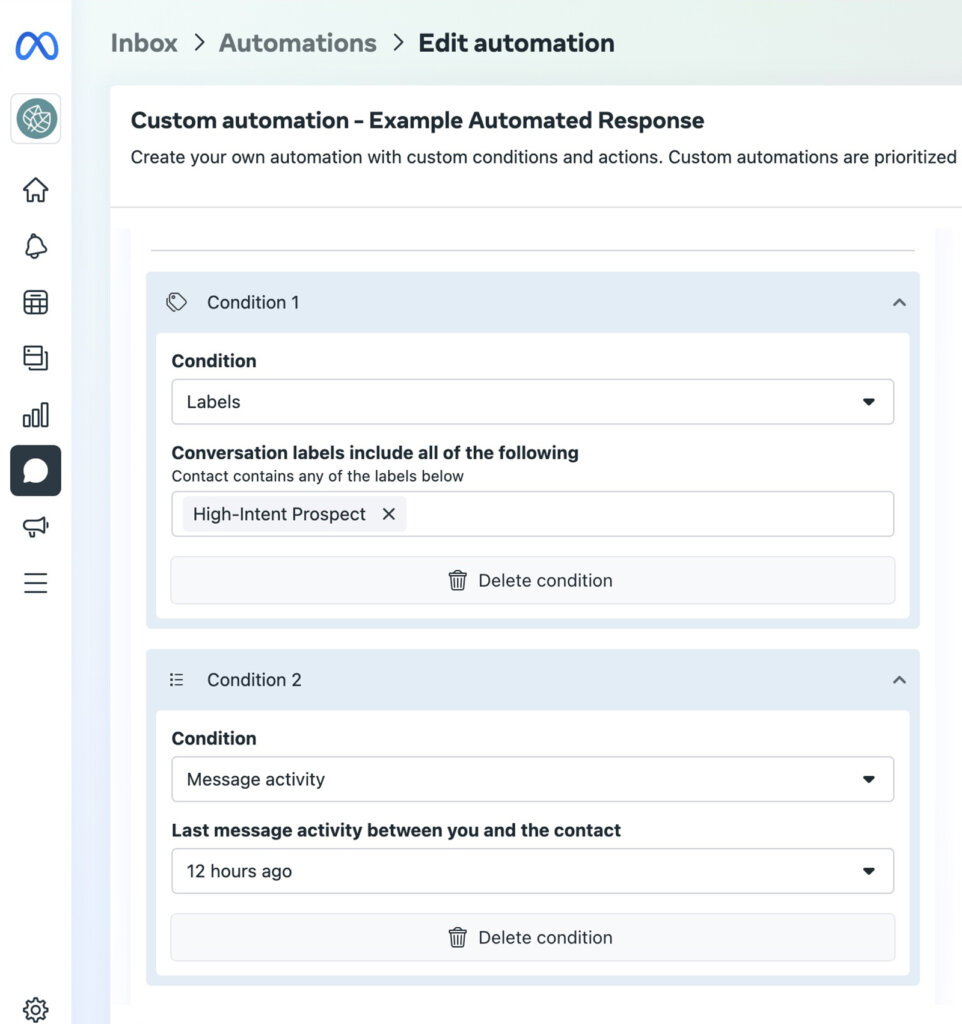962x1024 pixels.
Task: Open the Ads Manager table icon
Action: pos(35,302)
